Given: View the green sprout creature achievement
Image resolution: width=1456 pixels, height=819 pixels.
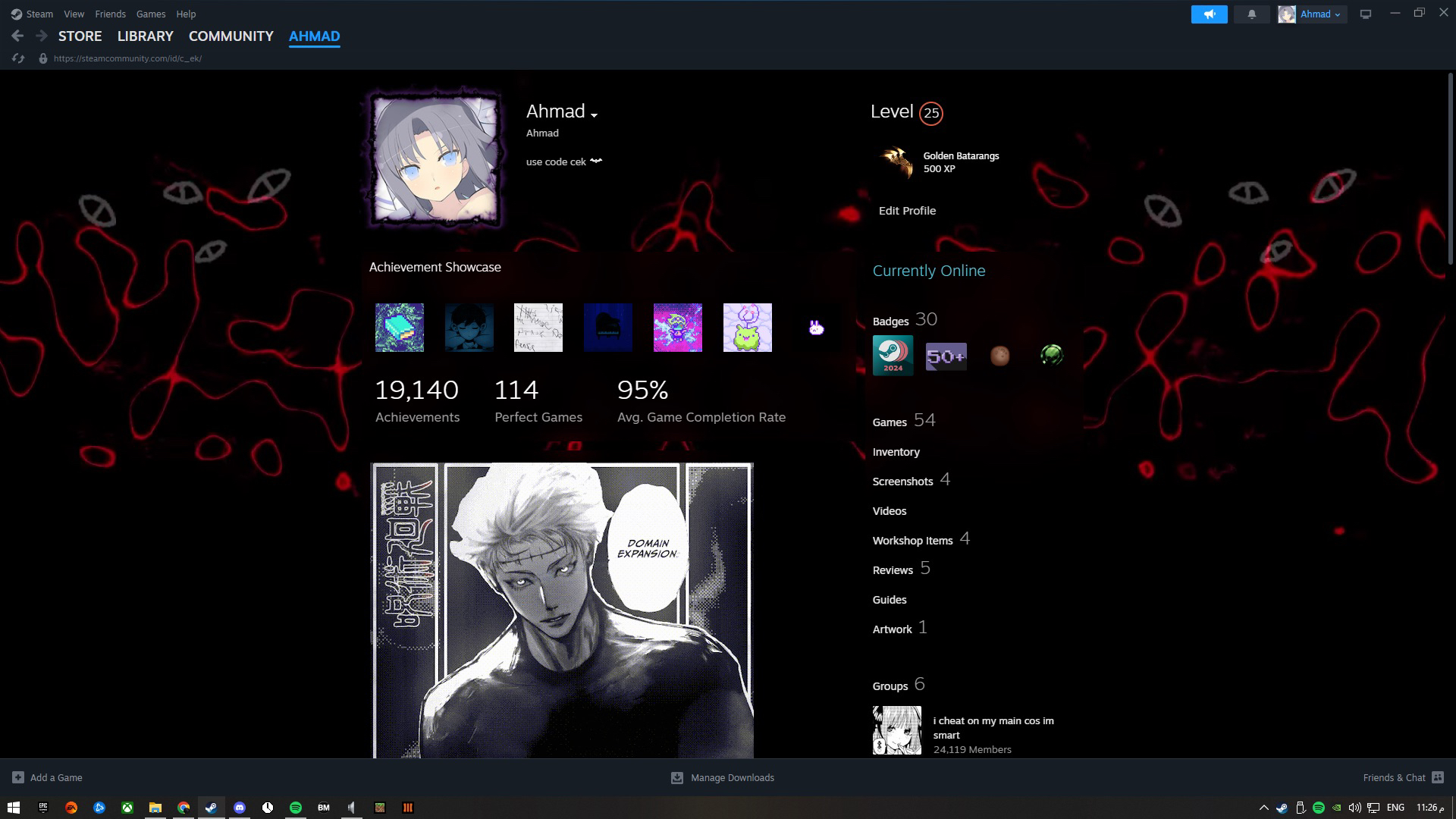Looking at the screenshot, I should pos(748,328).
